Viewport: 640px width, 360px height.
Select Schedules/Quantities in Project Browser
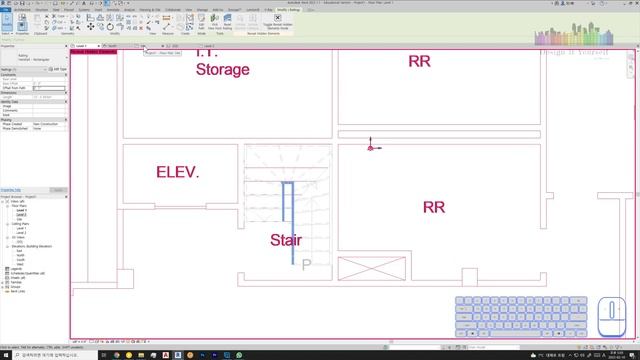pyautogui.click(x=28, y=273)
